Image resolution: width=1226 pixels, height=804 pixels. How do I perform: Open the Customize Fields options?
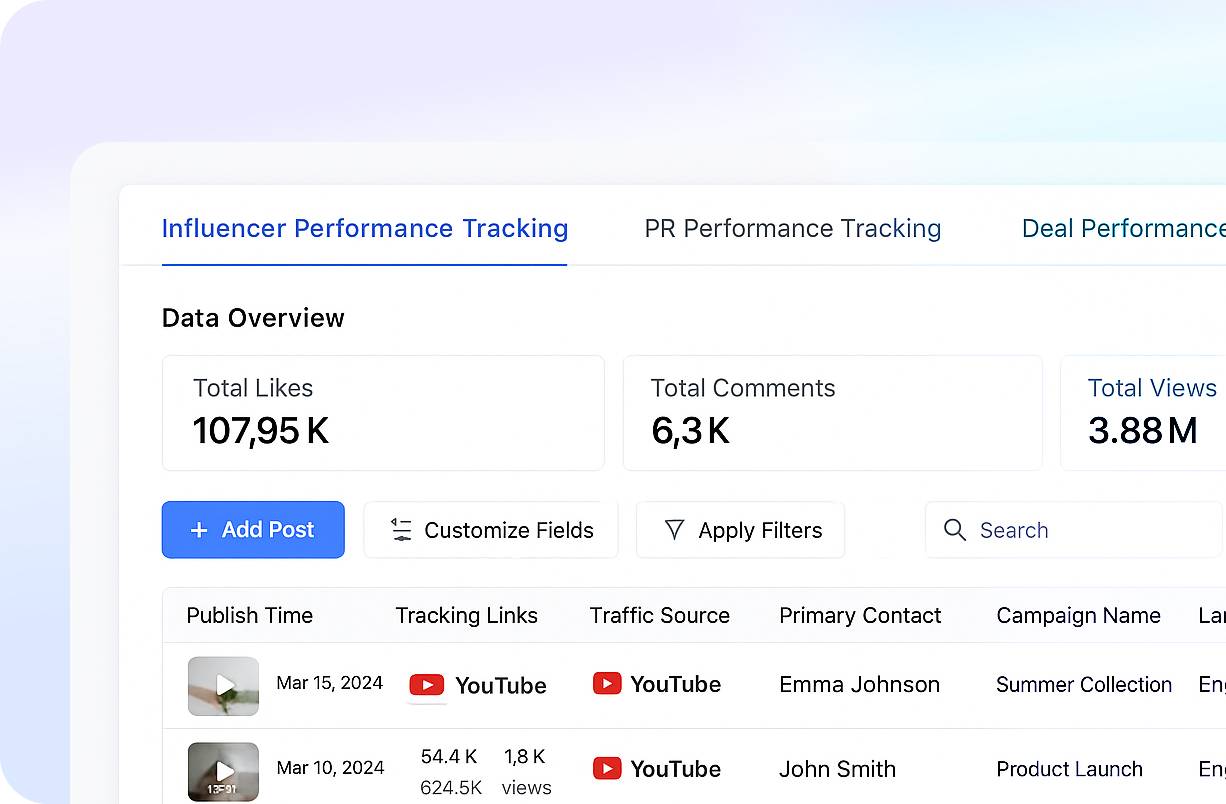[x=490, y=530]
